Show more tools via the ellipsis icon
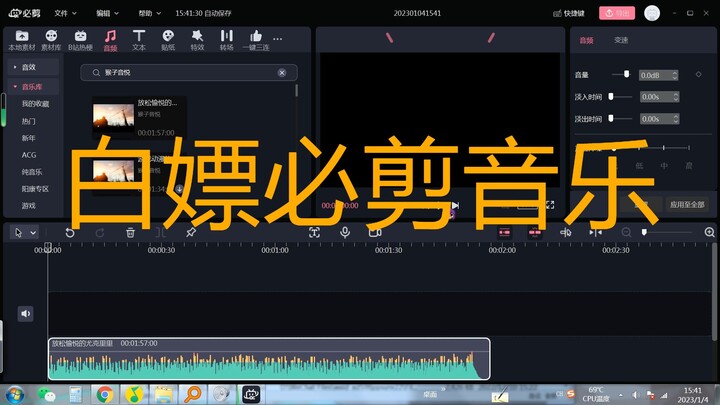 pos(277,39)
